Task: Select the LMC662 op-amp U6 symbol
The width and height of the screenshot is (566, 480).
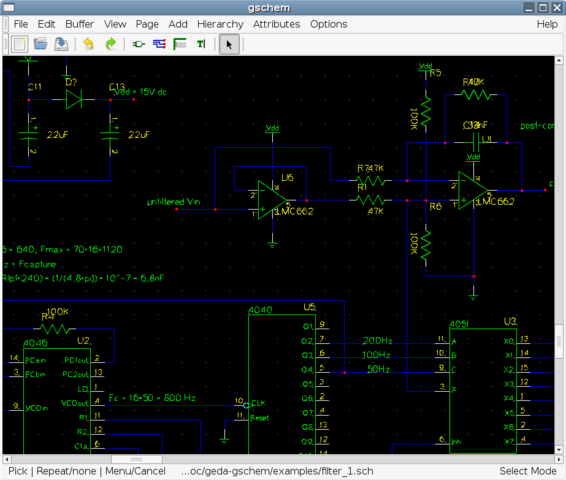Action: (271, 200)
